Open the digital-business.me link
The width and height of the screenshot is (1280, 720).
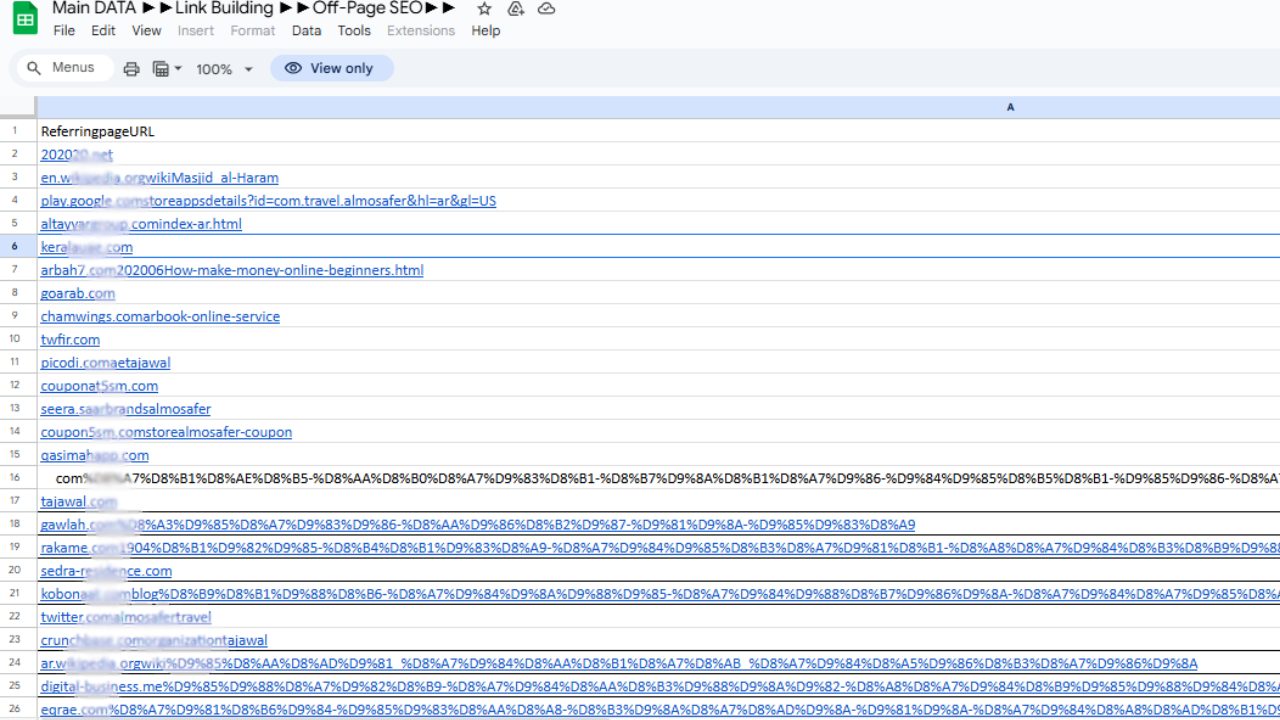[x=660, y=686]
